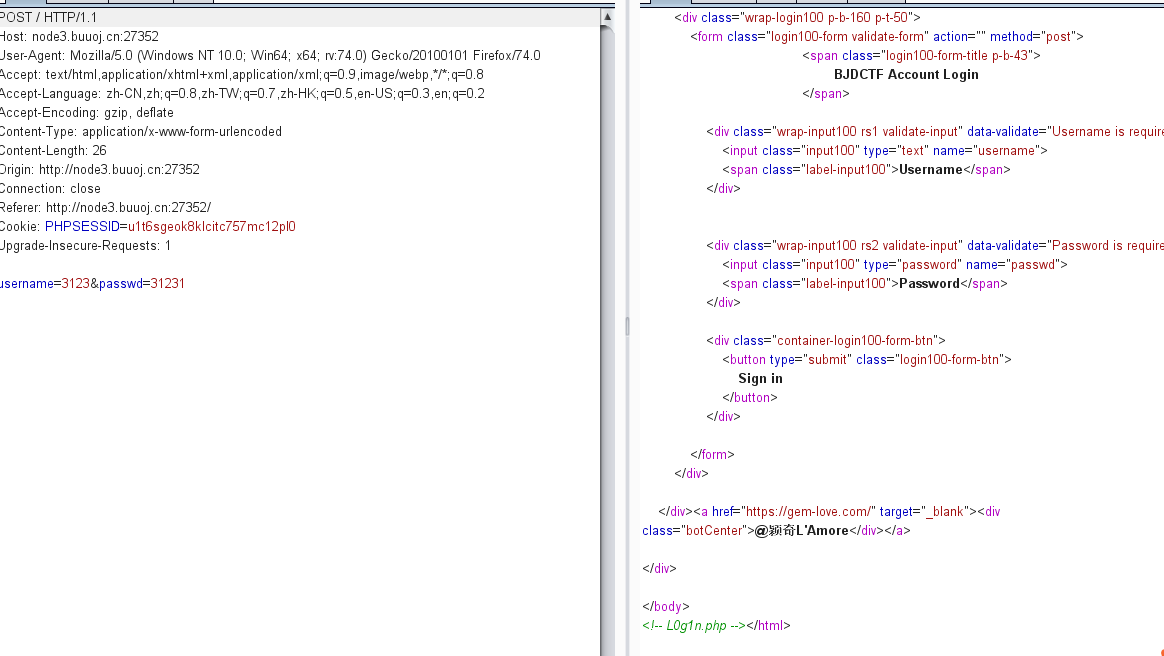Select the Host: node3.buuoj.cn:27352 header
This screenshot has height=656, width=1164.
click(79, 36)
